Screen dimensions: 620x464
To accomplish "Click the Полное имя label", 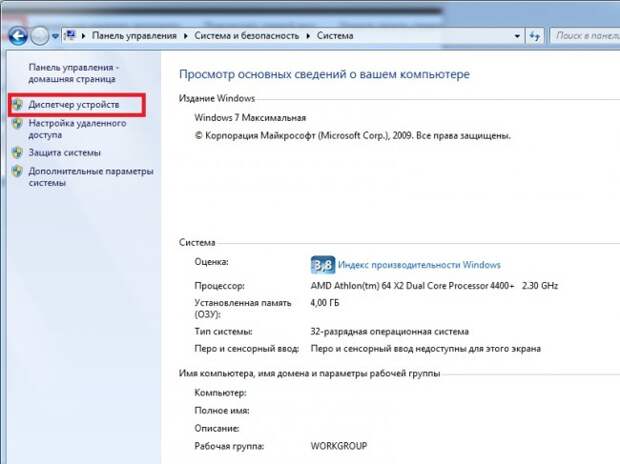I will point(222,411).
